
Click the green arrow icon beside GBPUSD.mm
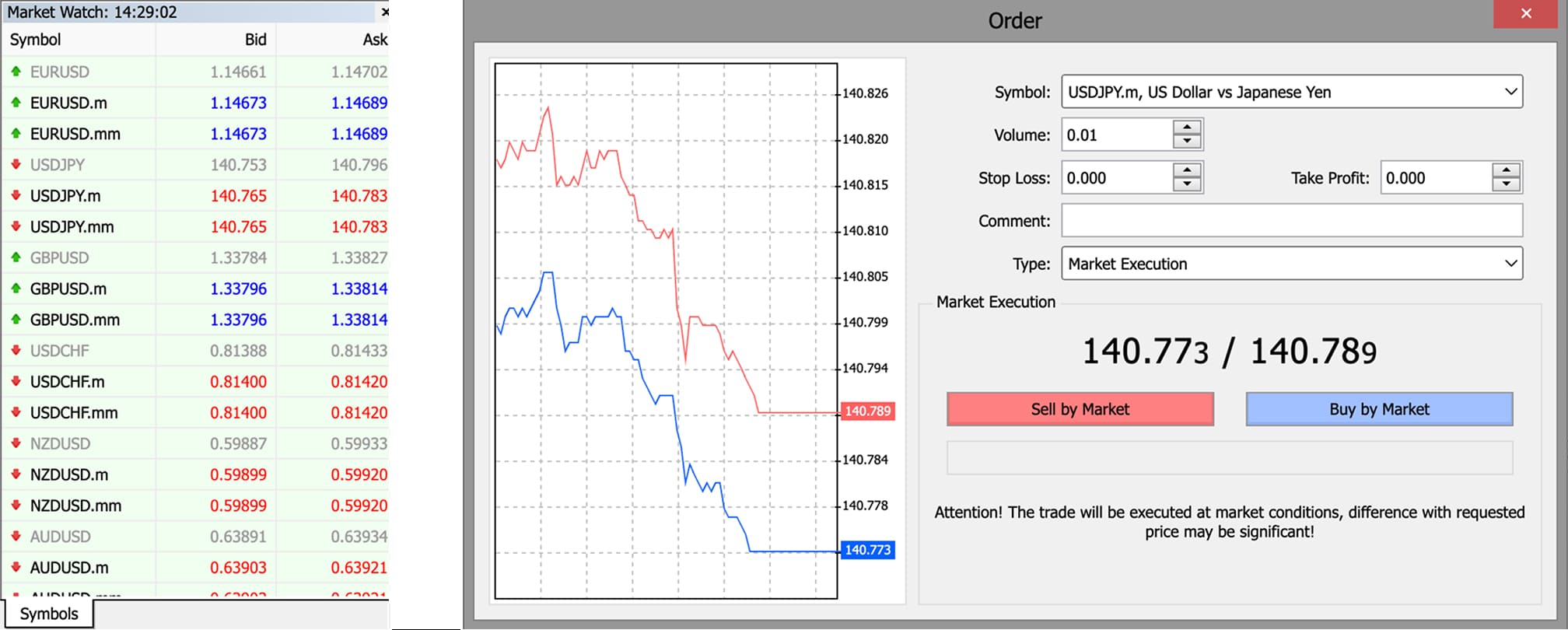16,320
